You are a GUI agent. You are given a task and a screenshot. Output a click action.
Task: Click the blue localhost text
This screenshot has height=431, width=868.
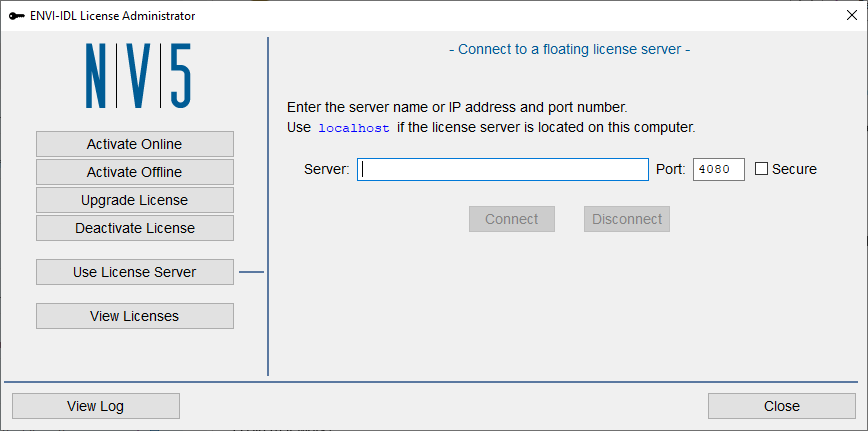354,128
